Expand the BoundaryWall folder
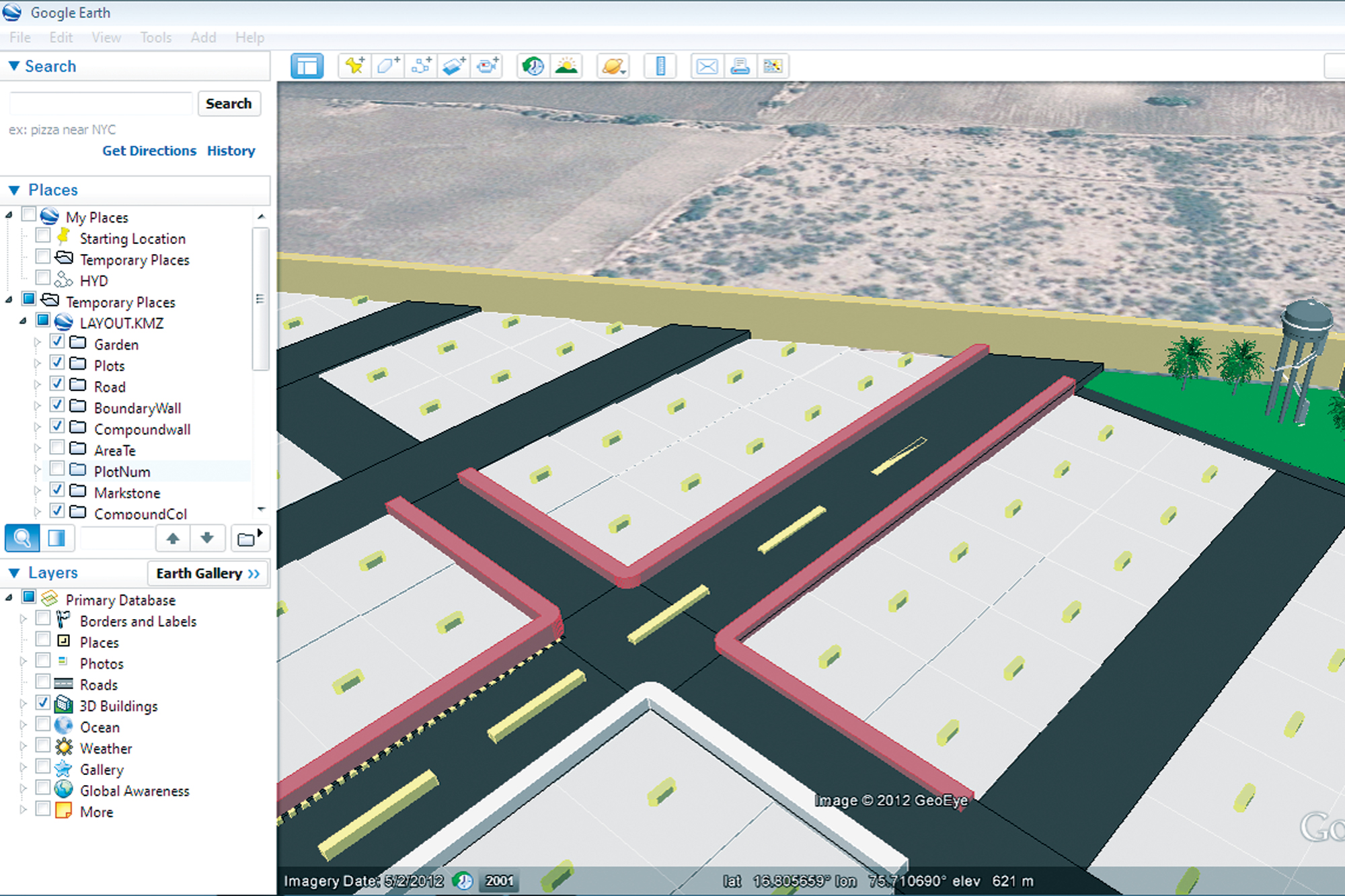The width and height of the screenshot is (1345, 896). point(38,407)
